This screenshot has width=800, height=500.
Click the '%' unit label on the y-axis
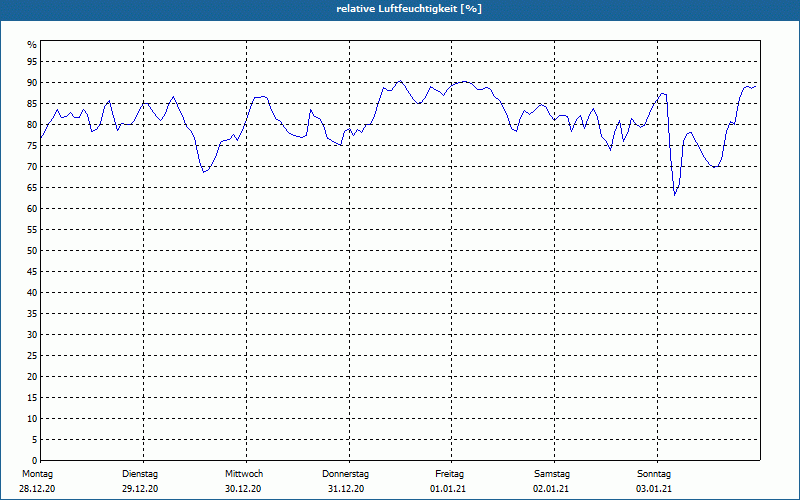click(x=32, y=45)
